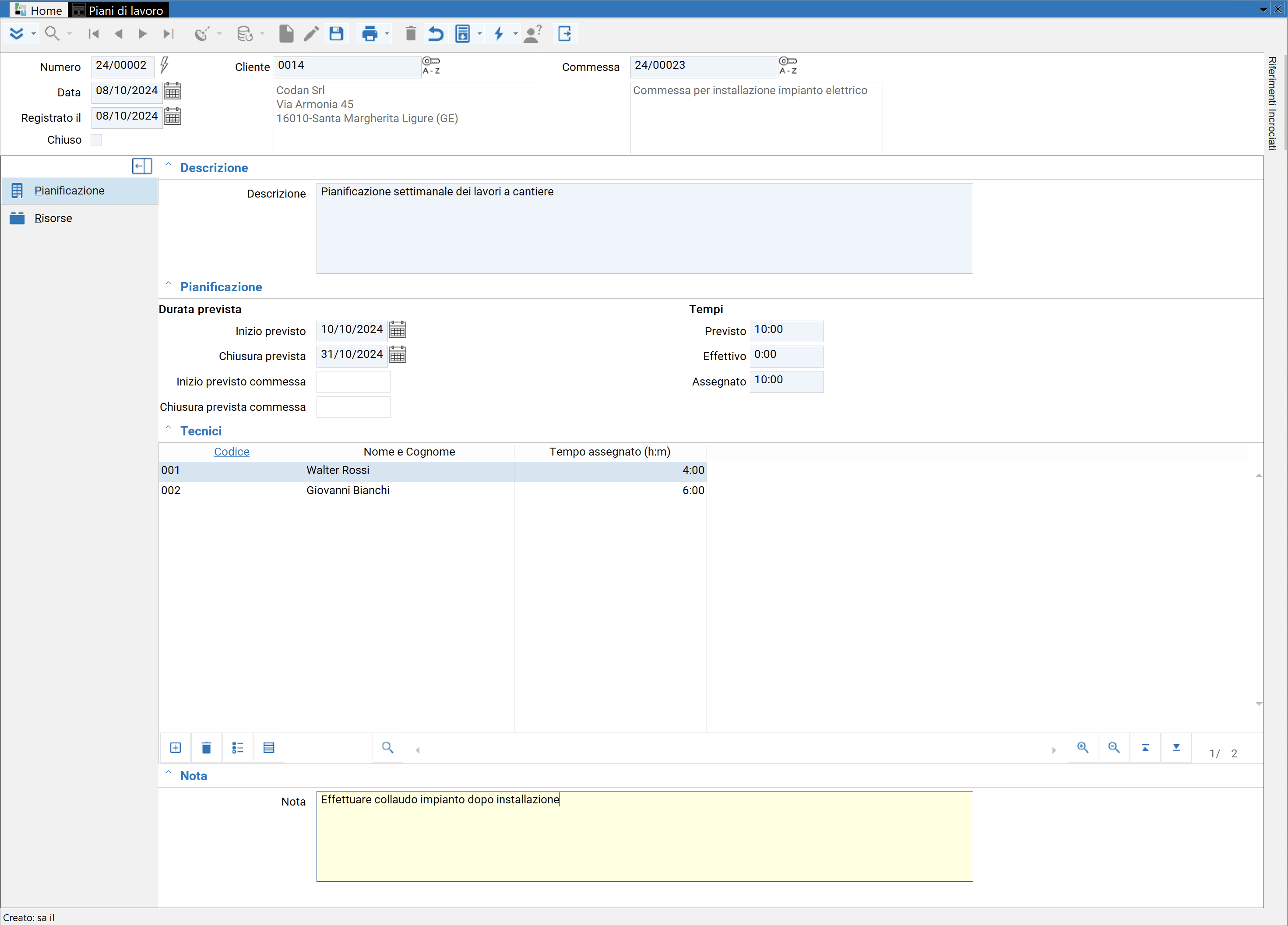
Task: Open the Riferimenti Incrociati side panel
Action: 1273,103
